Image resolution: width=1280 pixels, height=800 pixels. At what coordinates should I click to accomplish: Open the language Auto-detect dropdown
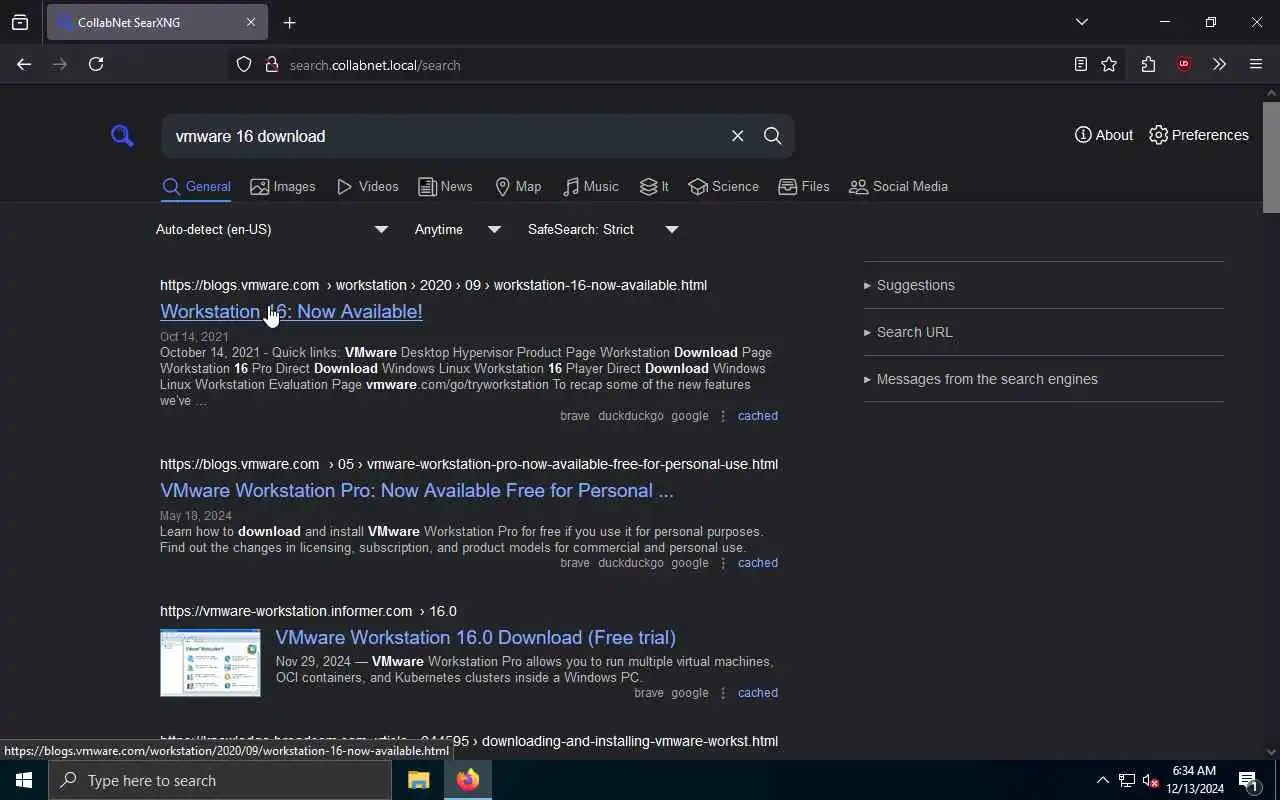click(x=271, y=229)
